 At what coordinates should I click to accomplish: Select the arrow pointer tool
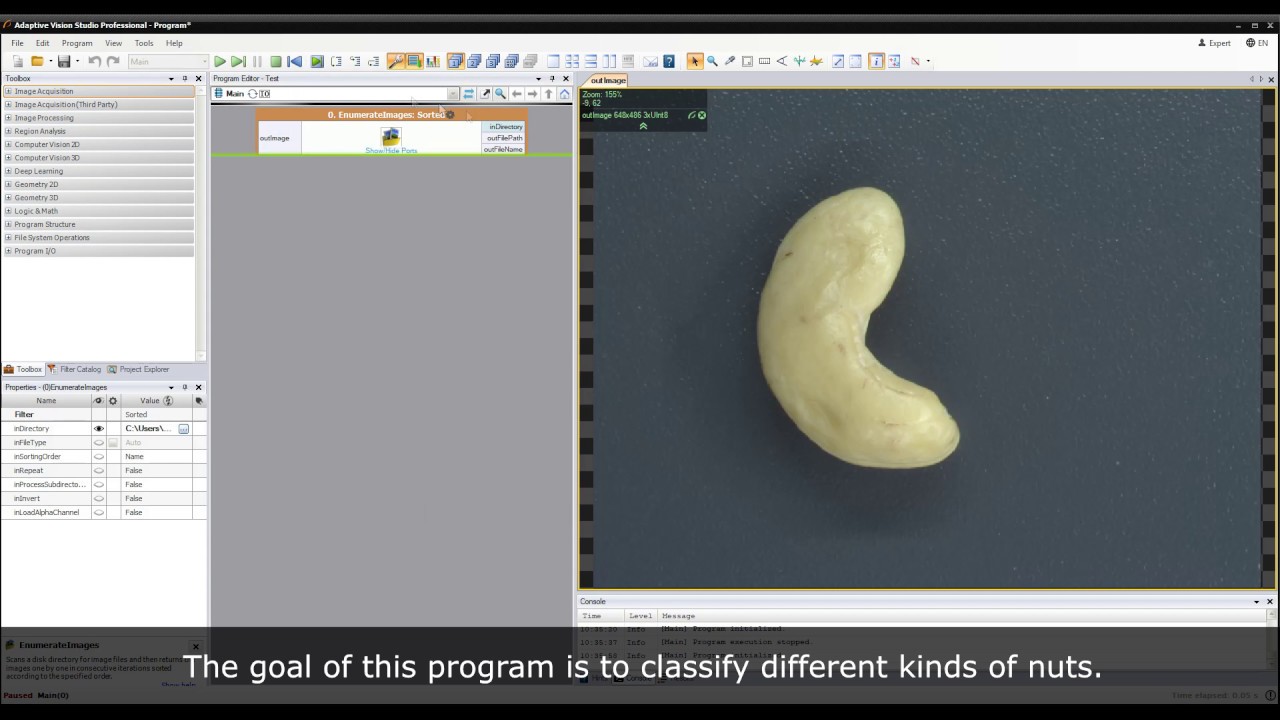pos(695,61)
